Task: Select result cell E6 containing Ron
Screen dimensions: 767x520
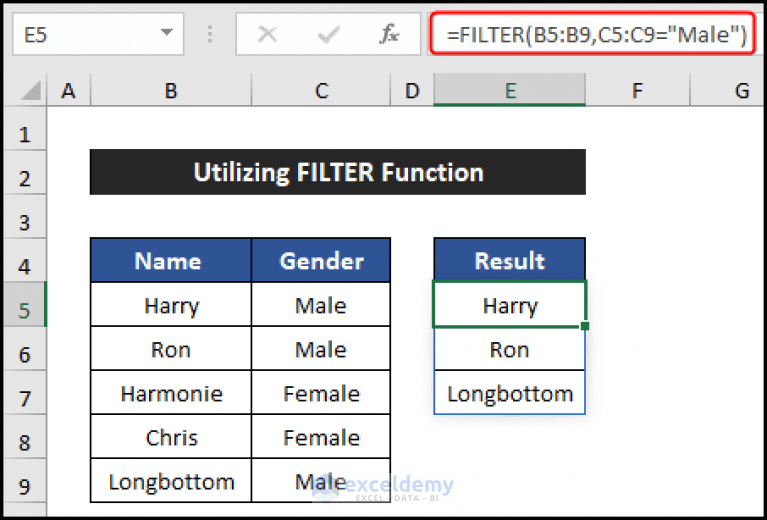Action: (x=510, y=348)
